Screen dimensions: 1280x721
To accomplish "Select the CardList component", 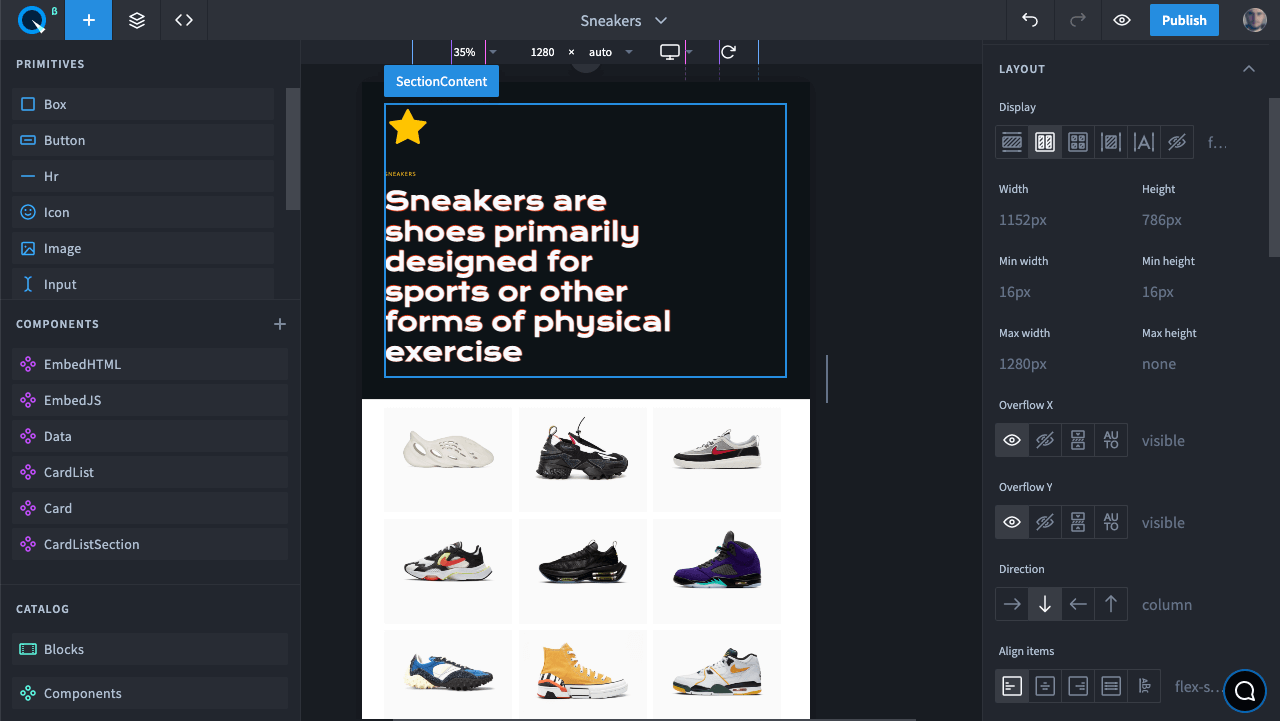I will coord(150,472).
